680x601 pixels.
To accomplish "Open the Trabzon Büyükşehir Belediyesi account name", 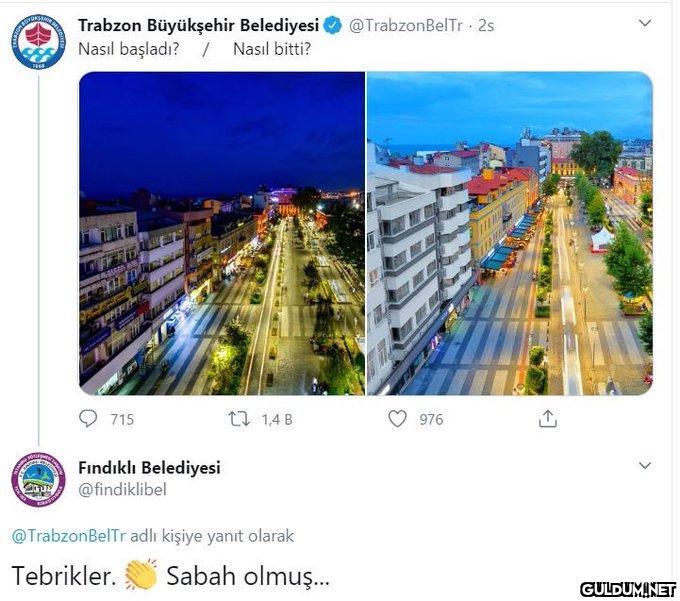I will point(199,26).
